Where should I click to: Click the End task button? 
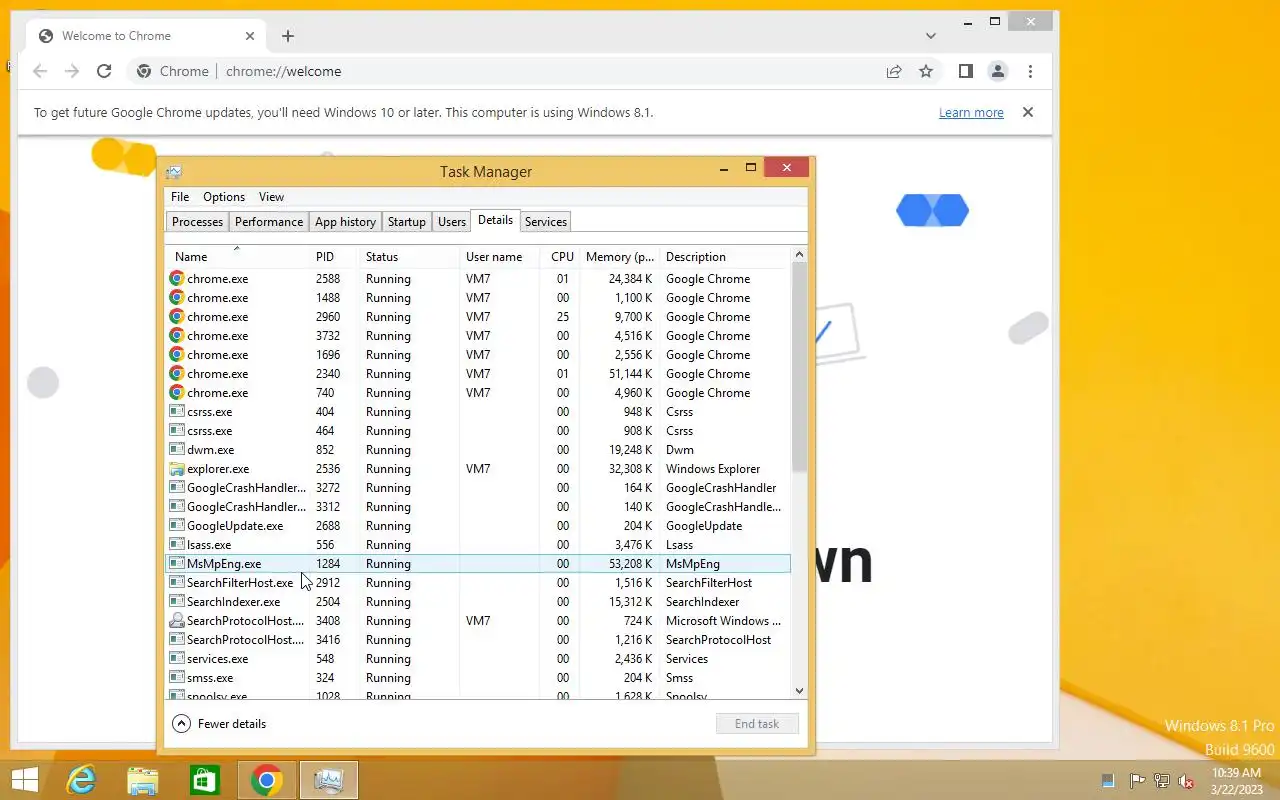[757, 724]
